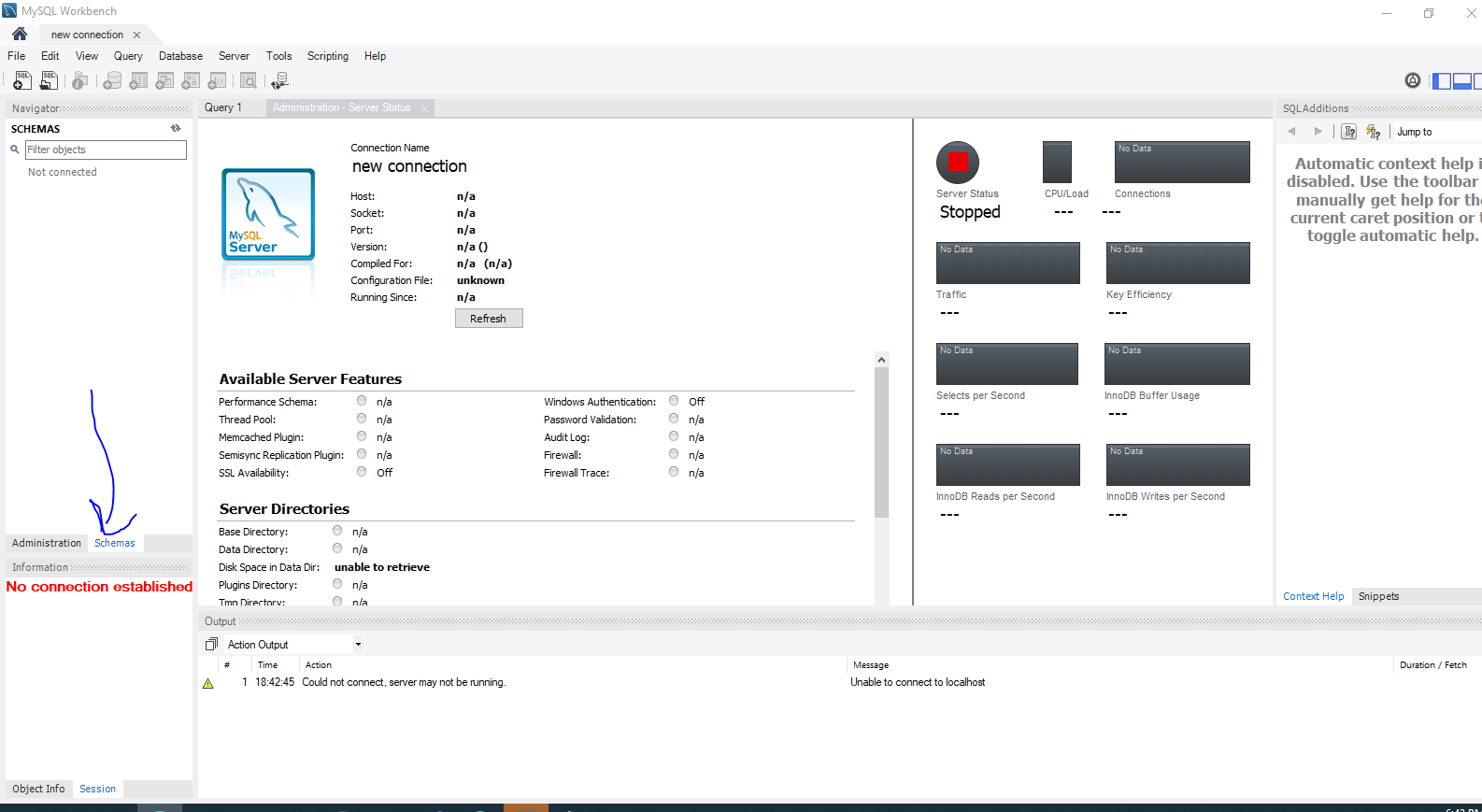Click create new function toolbar icon
1482x812 pixels.
[217, 81]
